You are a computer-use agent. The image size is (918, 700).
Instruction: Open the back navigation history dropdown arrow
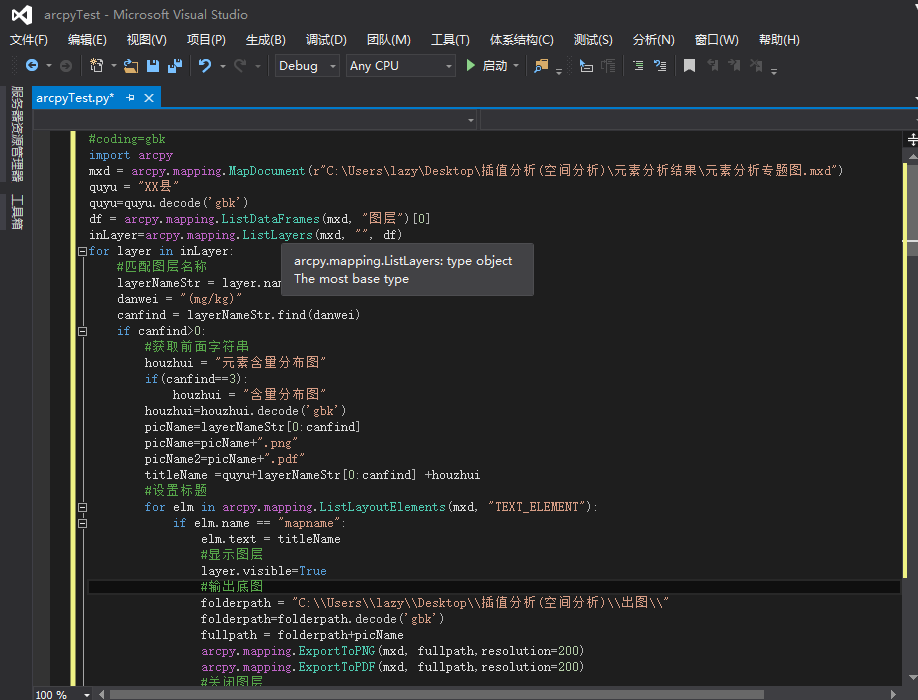49,66
